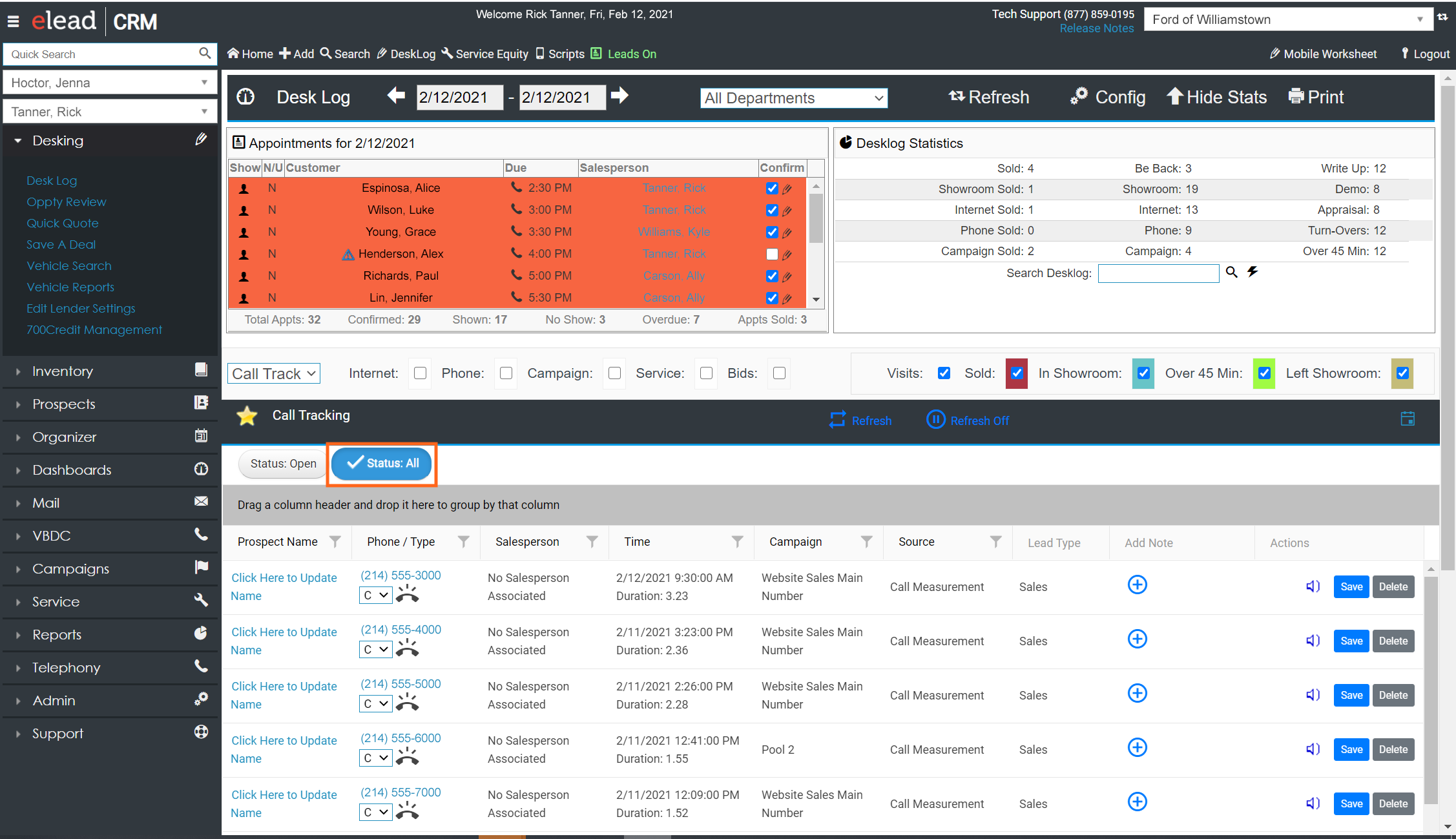Expand the Prospects sidebar section
The height and width of the screenshot is (839, 1456).
click(x=110, y=404)
